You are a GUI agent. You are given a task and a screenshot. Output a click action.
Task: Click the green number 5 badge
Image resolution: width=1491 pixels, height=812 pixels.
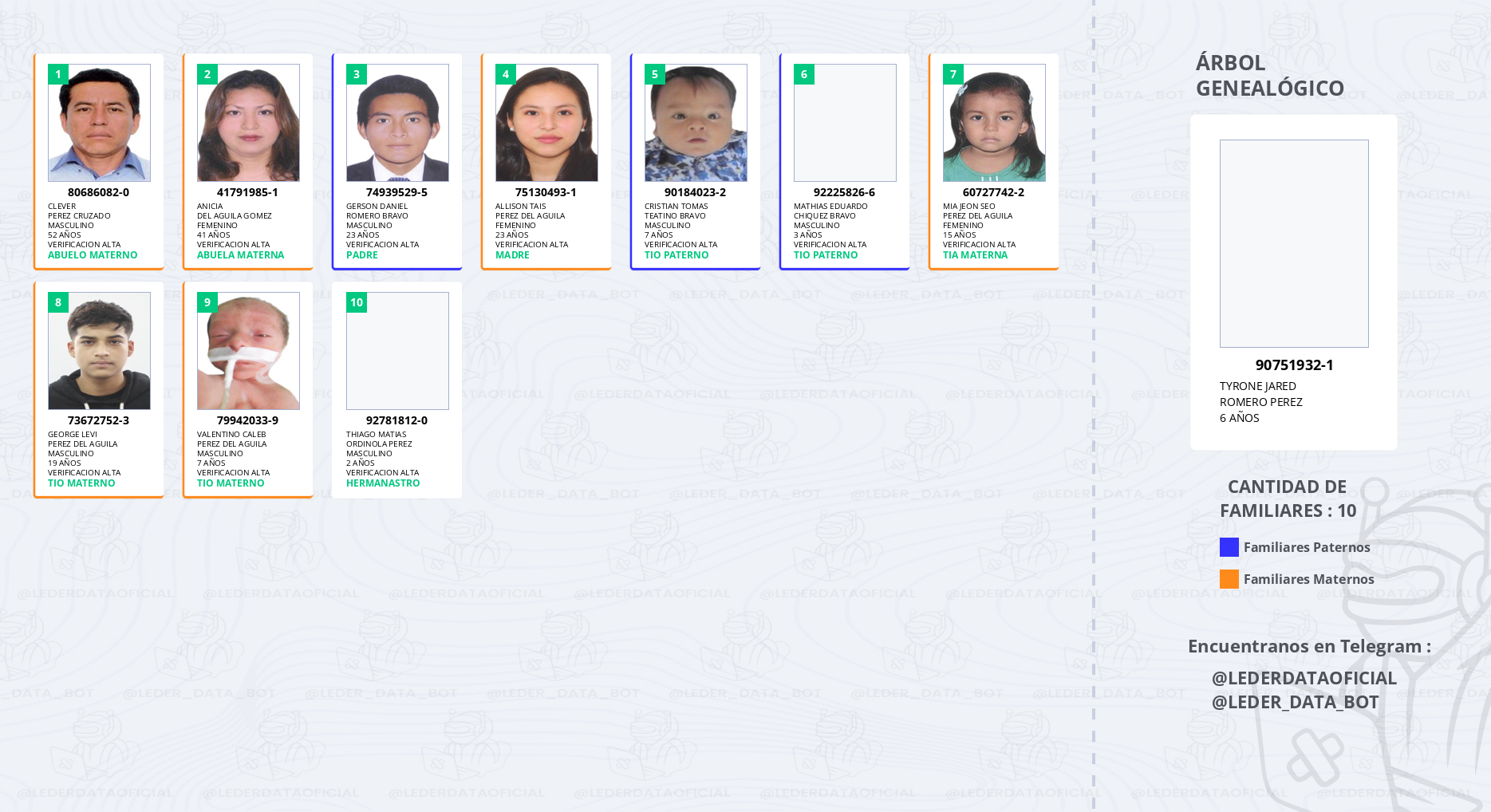pyautogui.click(x=655, y=74)
